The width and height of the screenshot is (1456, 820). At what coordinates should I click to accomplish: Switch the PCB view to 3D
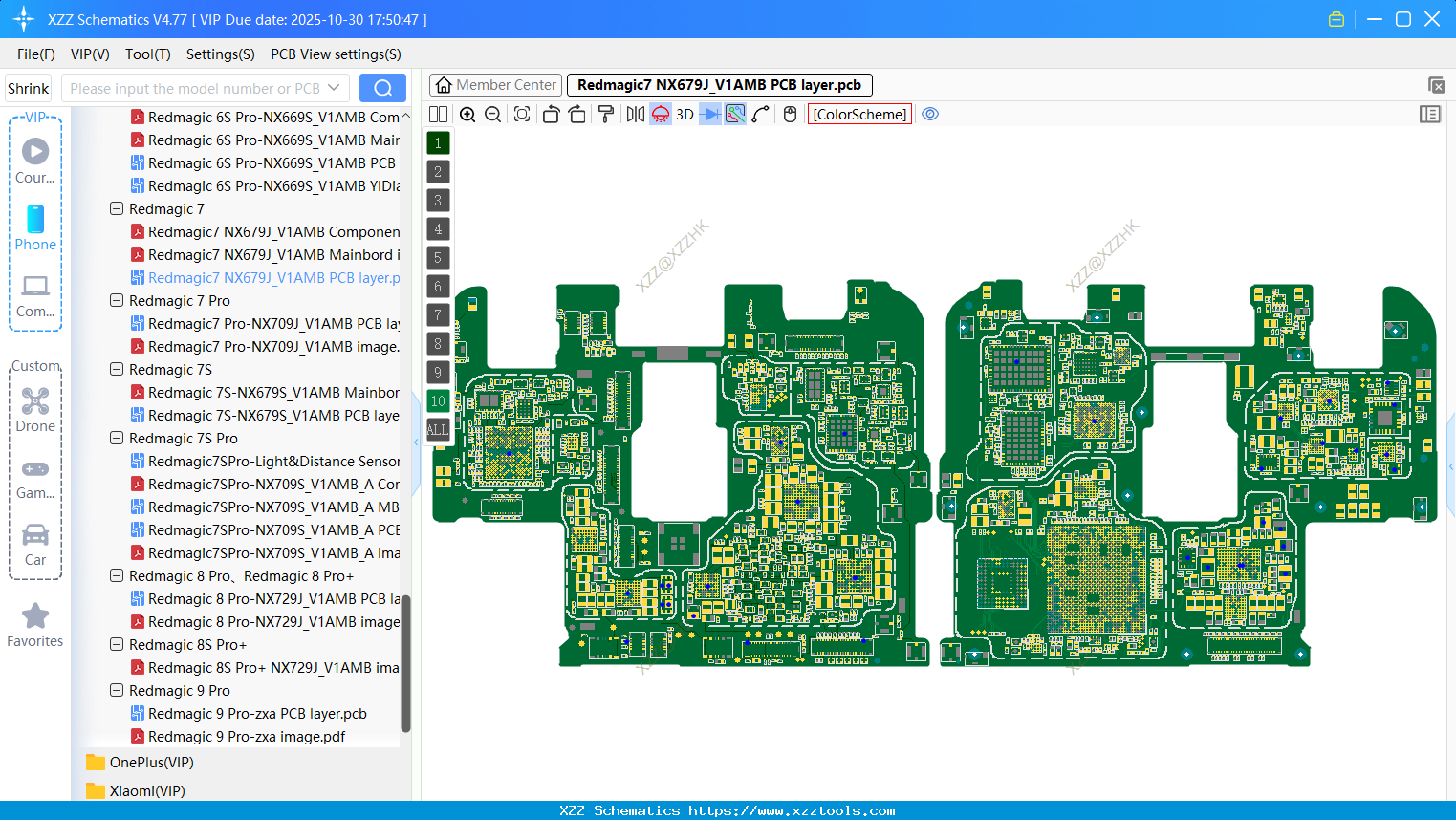(685, 114)
